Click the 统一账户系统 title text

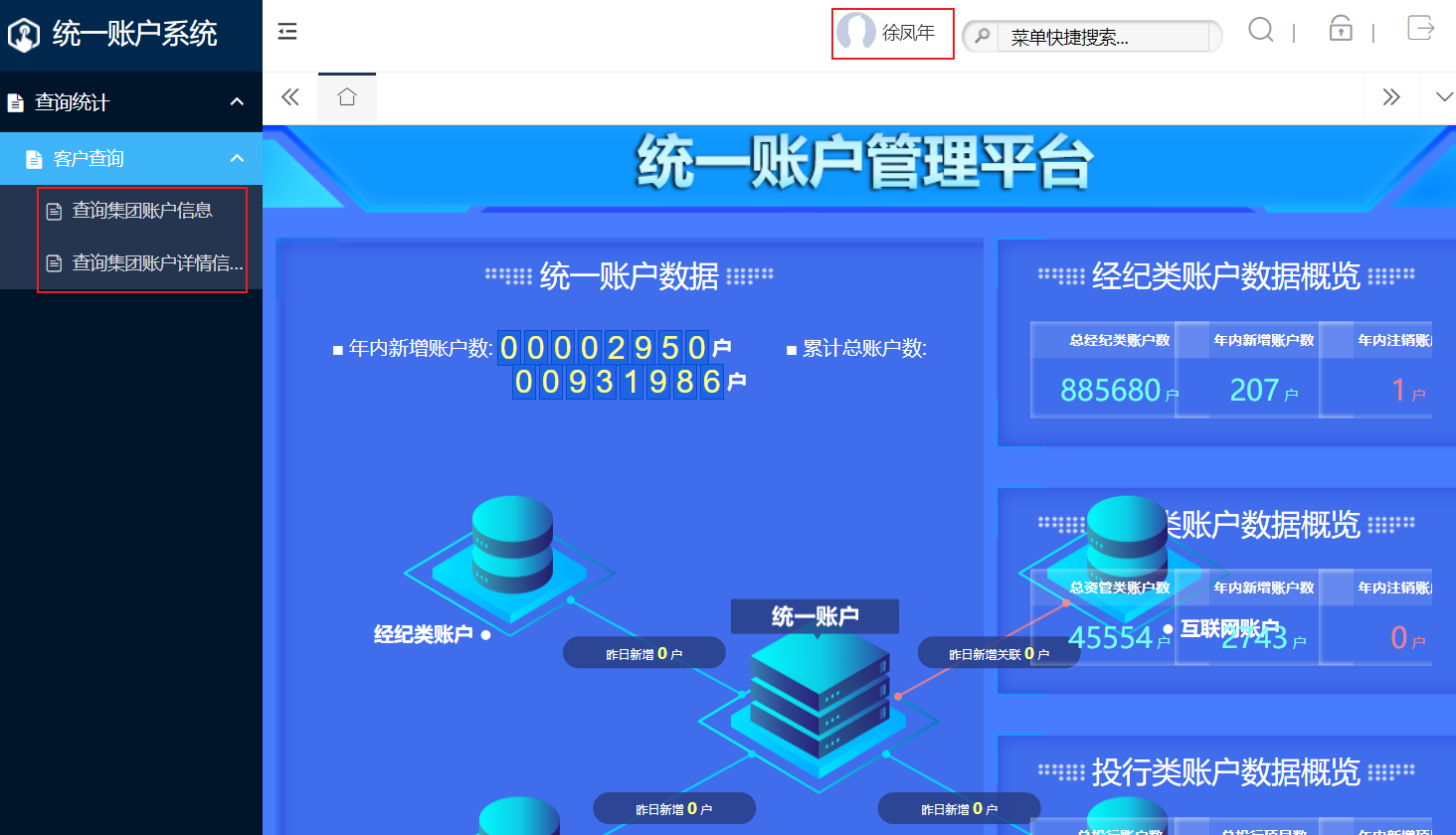pos(135,34)
